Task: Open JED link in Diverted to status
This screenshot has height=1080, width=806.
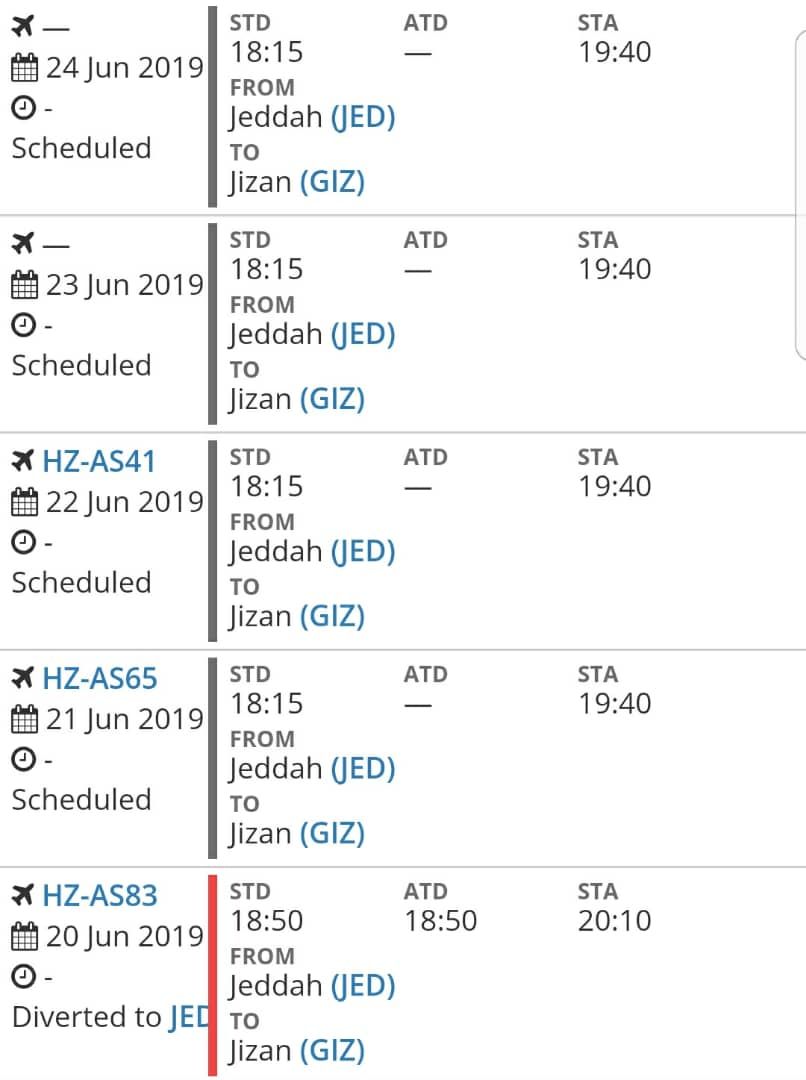Action: pos(189,1017)
